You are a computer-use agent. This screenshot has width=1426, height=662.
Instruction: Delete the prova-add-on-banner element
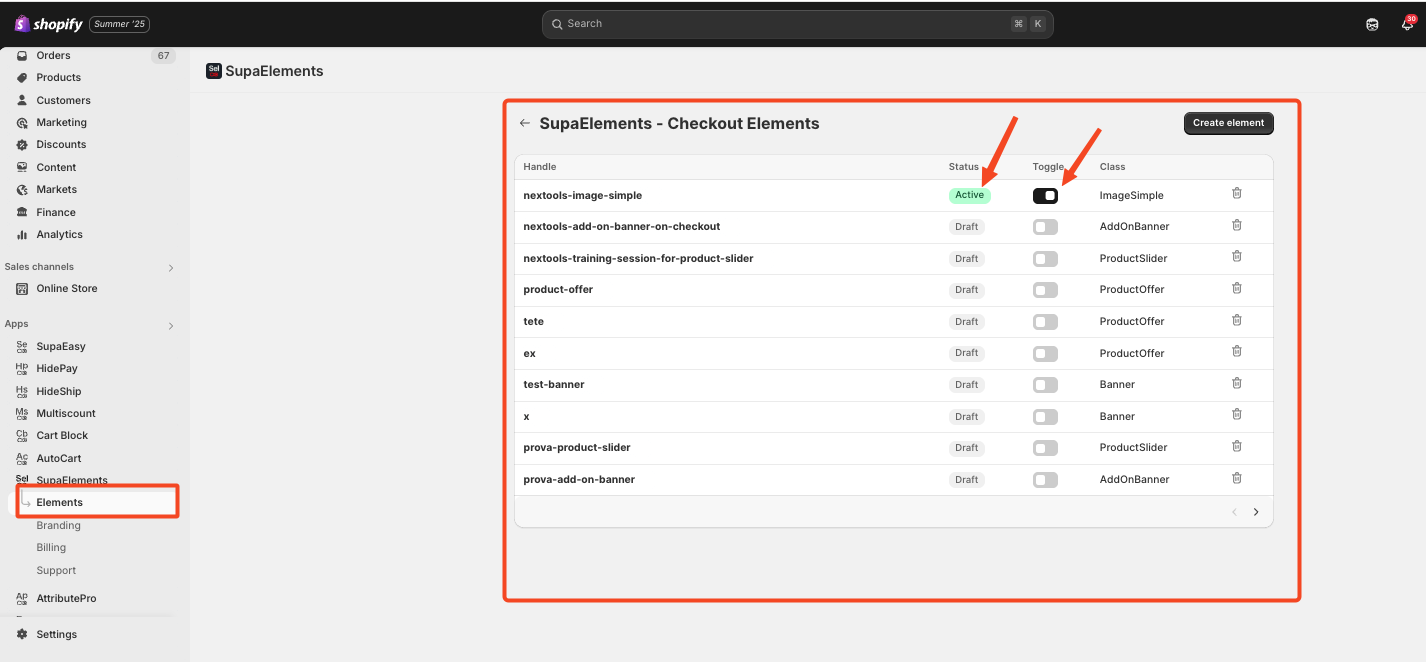tap(1237, 478)
